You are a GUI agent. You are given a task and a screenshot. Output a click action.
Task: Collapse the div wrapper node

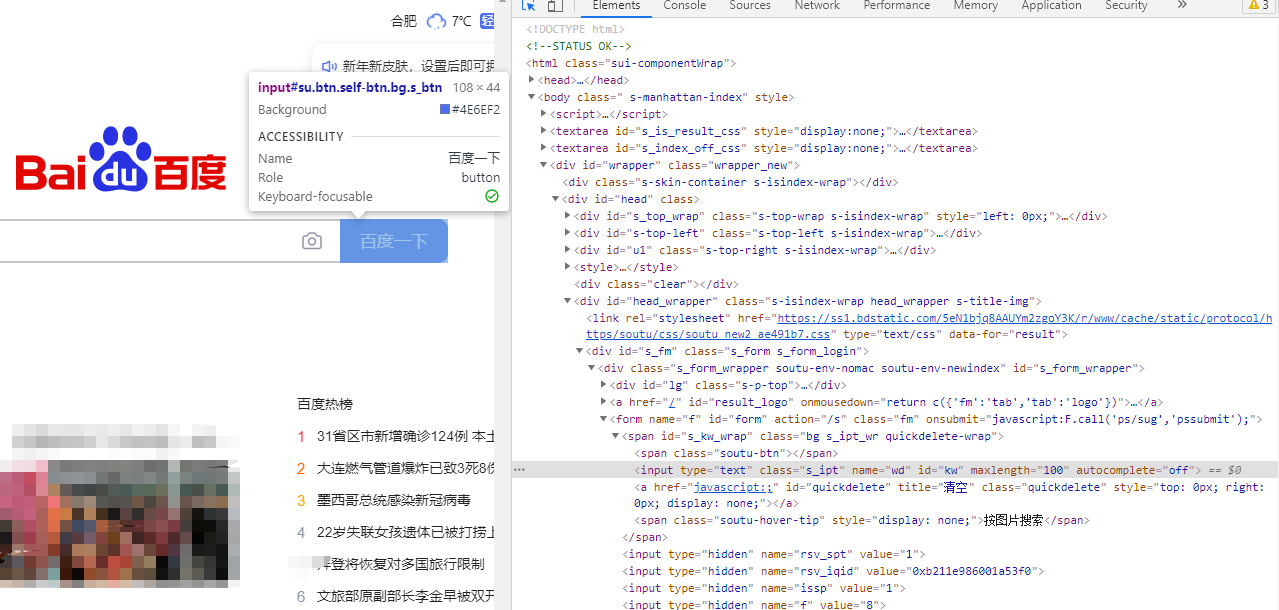tap(544, 165)
